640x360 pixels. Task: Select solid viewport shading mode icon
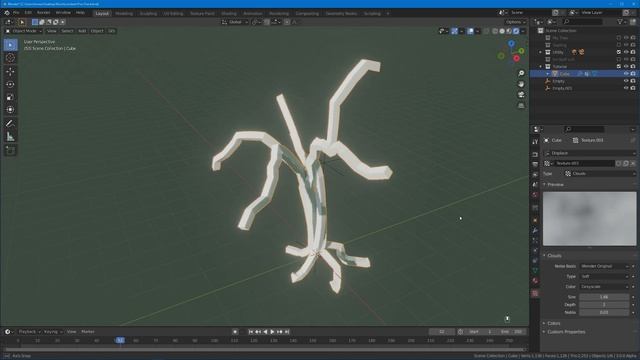click(502, 31)
